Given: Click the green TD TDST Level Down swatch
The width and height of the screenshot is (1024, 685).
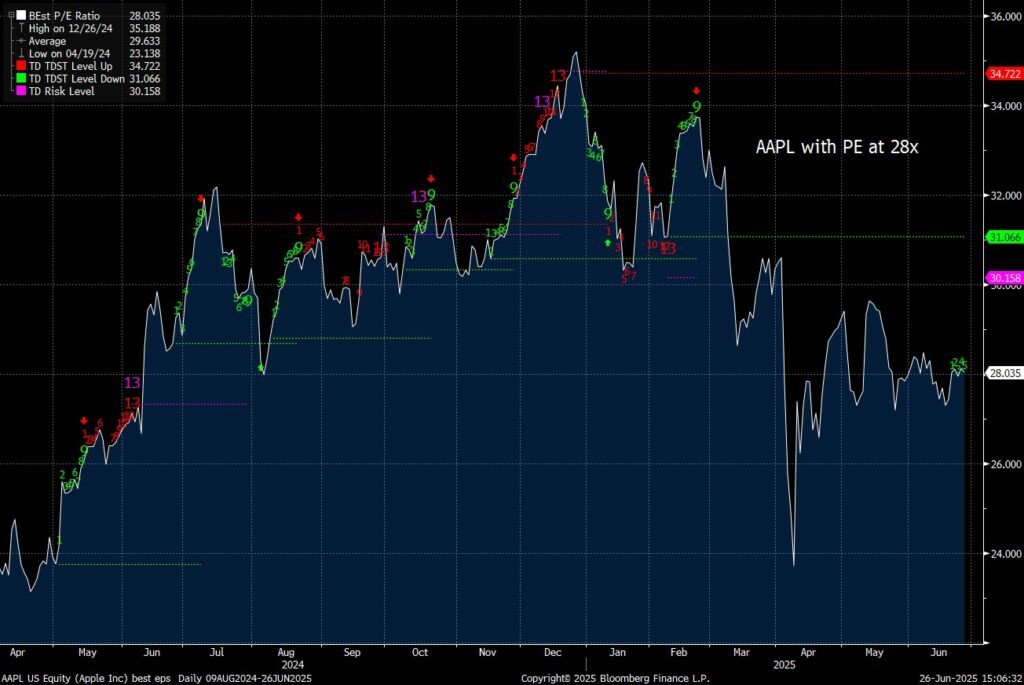Looking at the screenshot, I should click(x=22, y=78).
